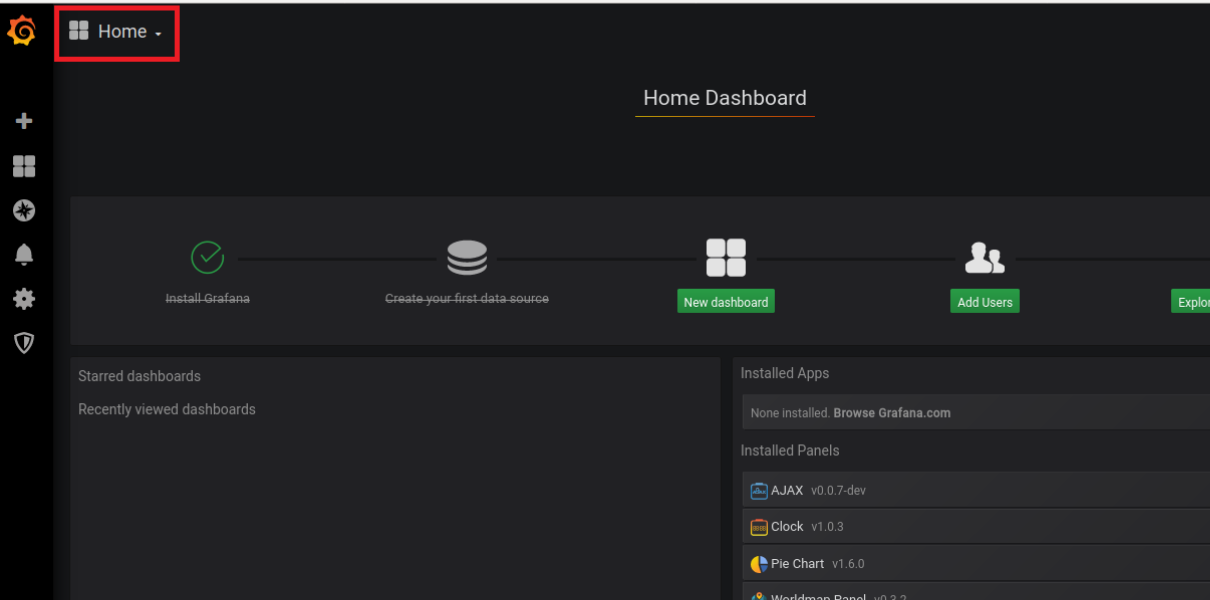This screenshot has height=600, width=1210.
Task: Click the Starred dashboards heading
Action: (139, 376)
